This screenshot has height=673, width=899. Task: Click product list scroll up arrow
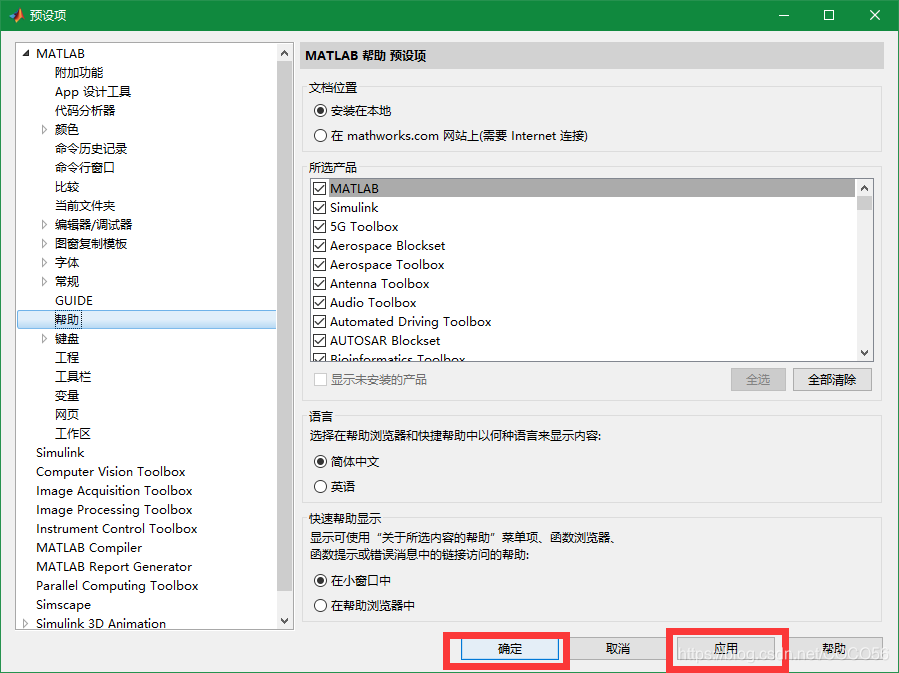click(865, 188)
